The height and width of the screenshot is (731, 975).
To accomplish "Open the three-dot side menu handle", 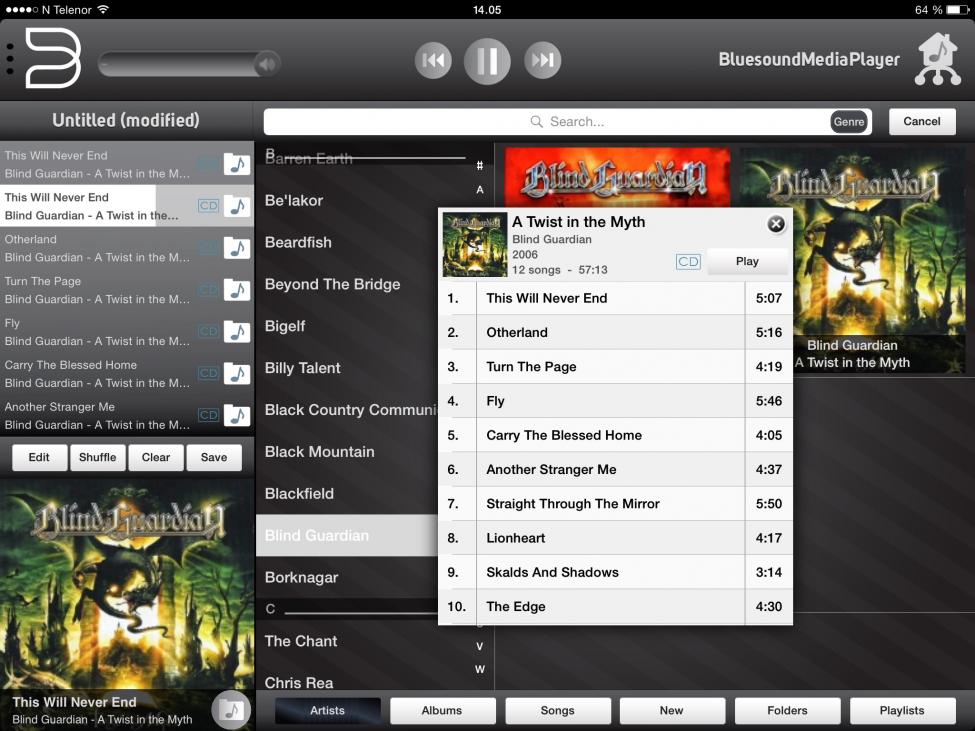I will coord(10,59).
